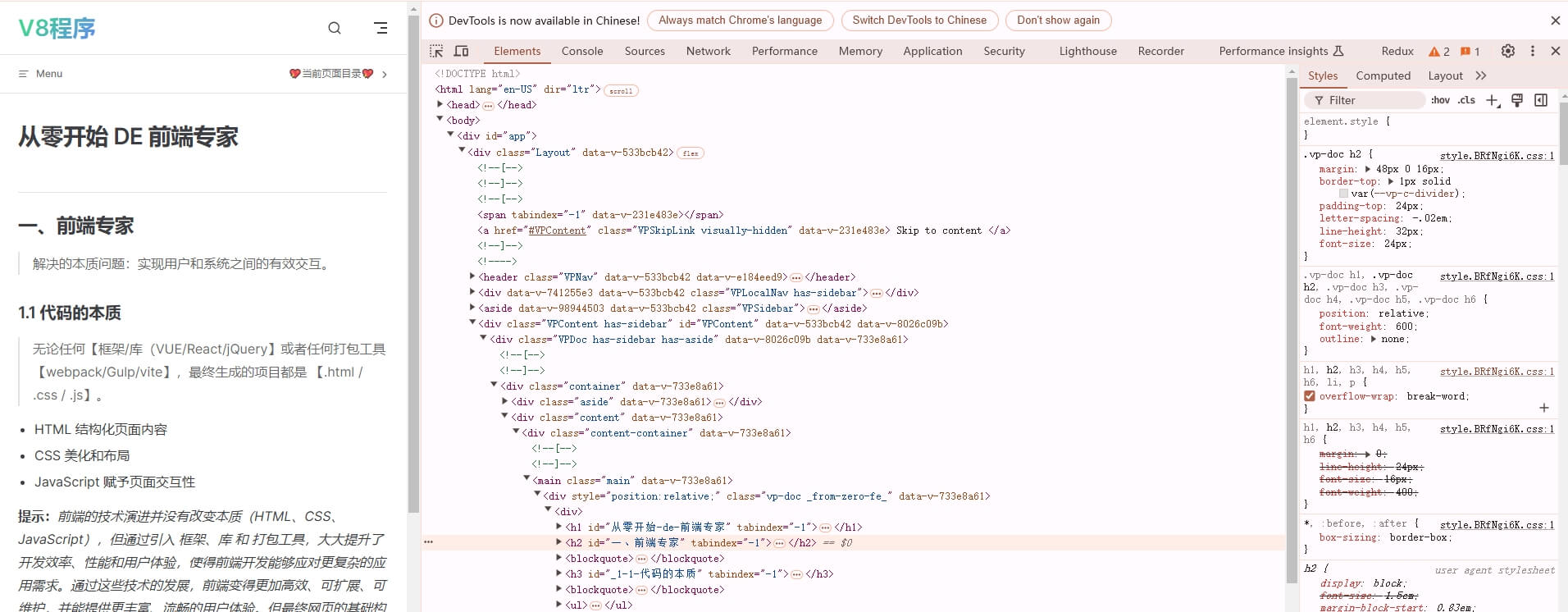Click the search icon on the webpage
This screenshot has height=612, width=1568.
click(335, 28)
